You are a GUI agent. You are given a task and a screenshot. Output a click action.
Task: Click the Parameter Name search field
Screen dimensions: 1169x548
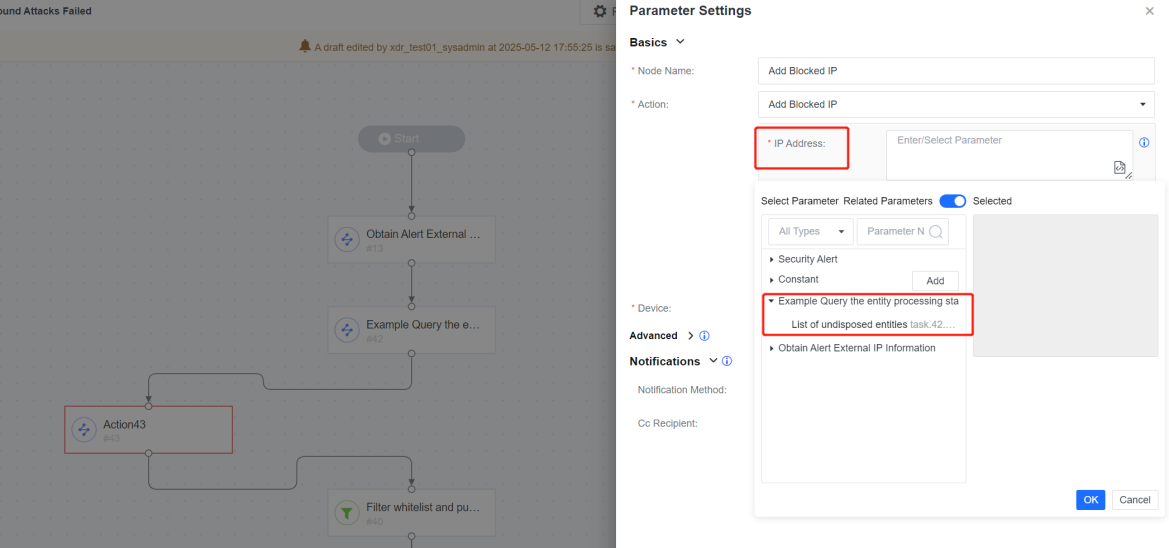click(903, 231)
